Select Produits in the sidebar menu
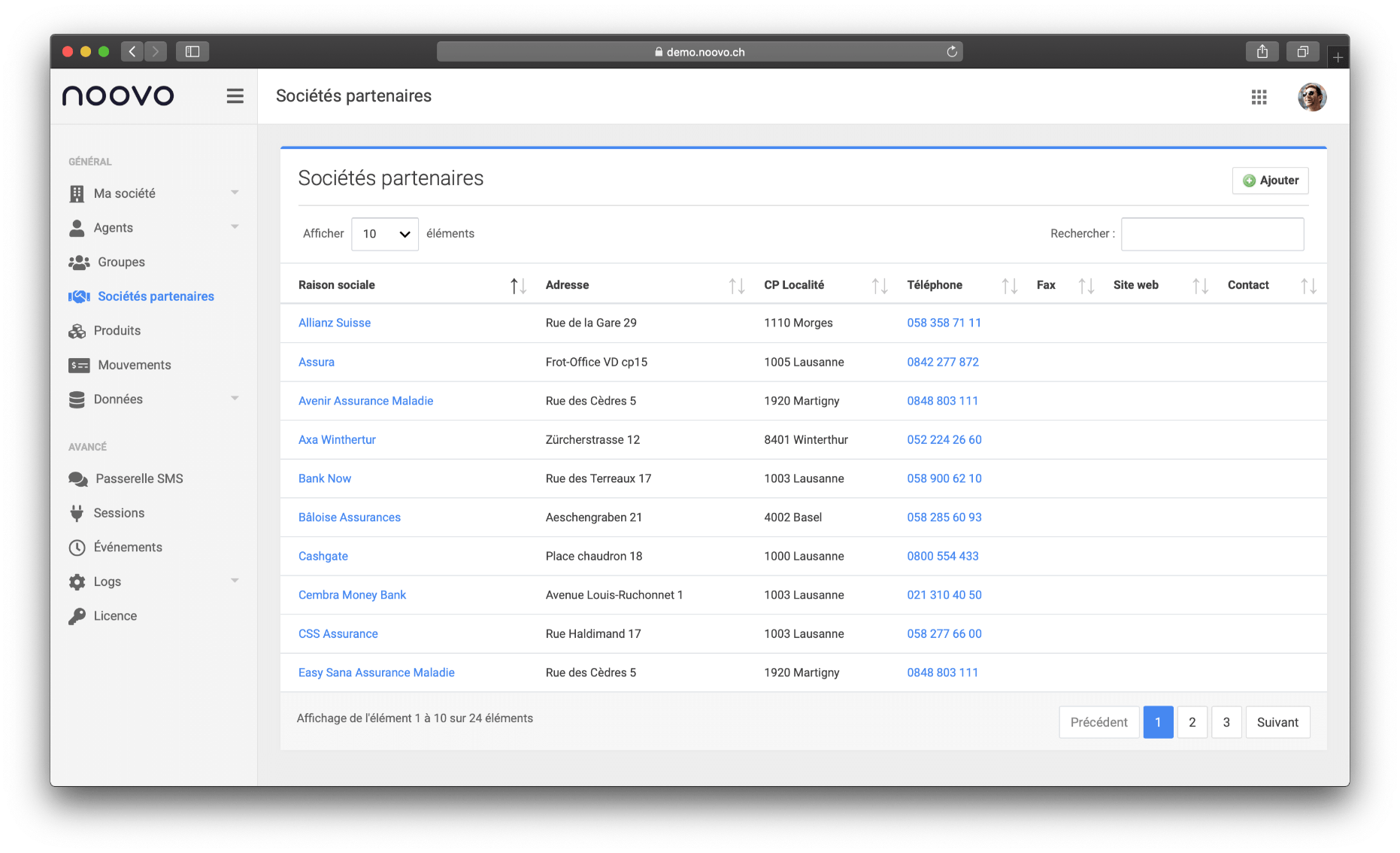Viewport: 1400px width, 853px height. [x=117, y=331]
